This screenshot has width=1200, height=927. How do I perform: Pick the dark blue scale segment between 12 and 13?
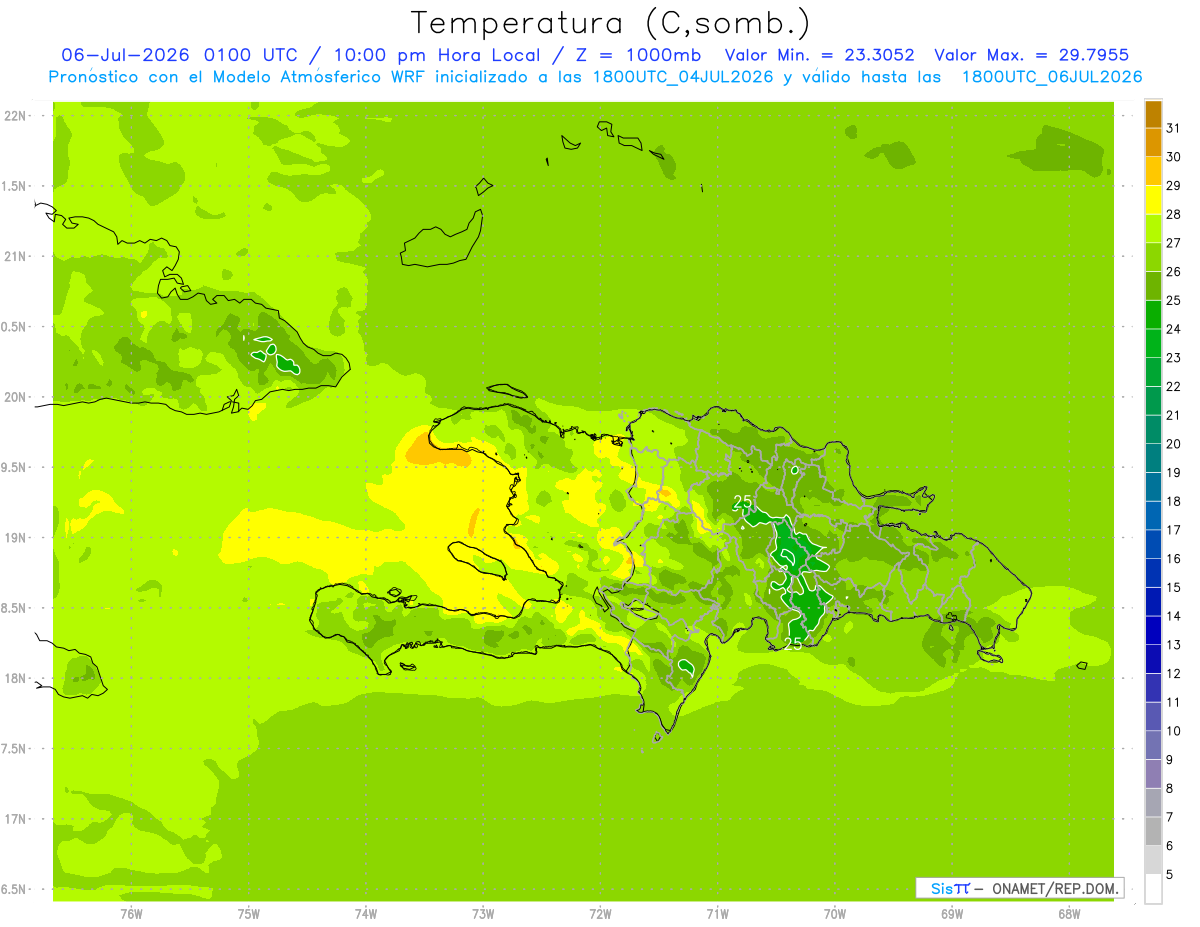click(1153, 659)
